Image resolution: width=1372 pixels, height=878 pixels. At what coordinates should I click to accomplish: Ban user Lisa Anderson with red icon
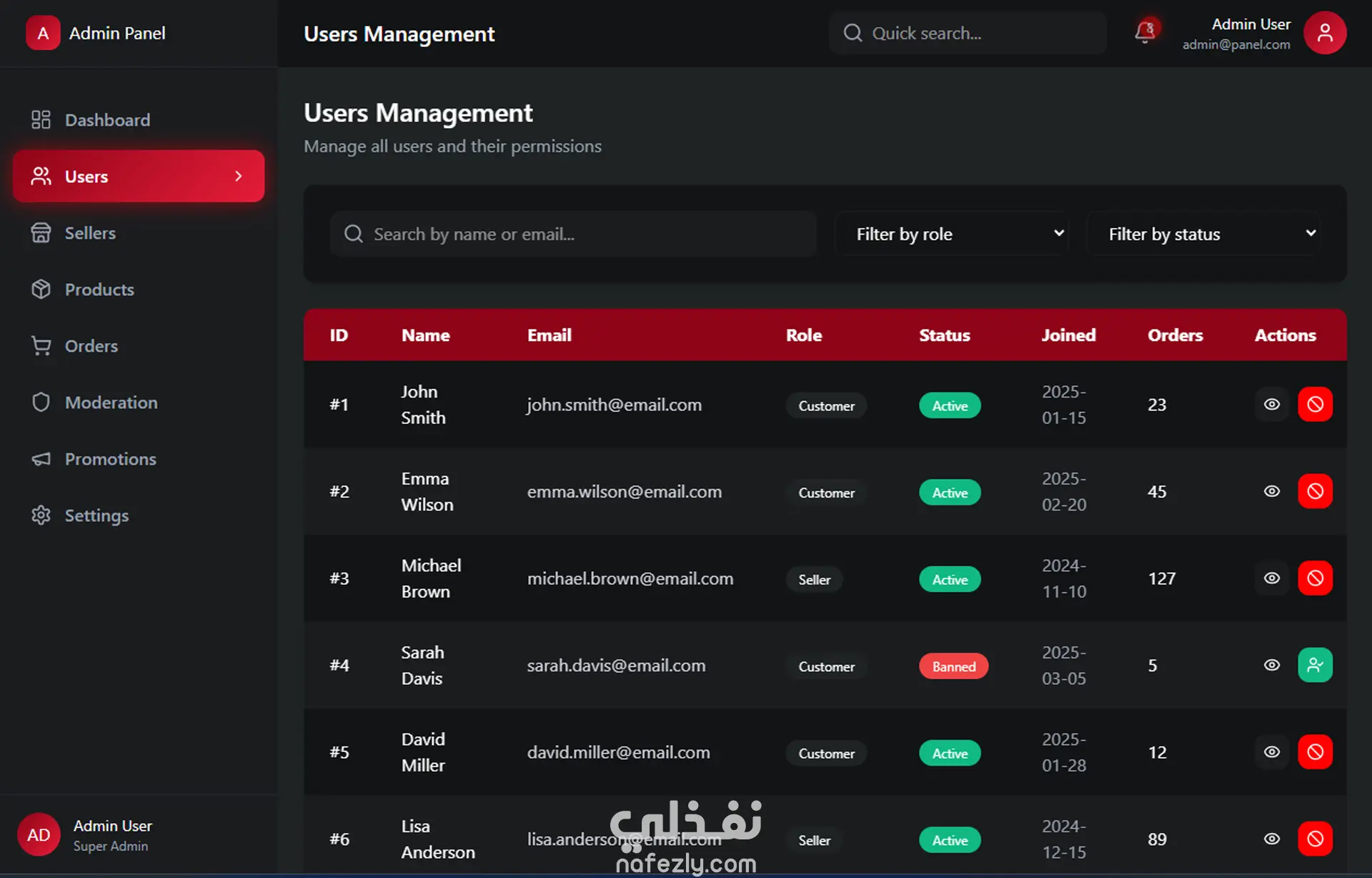point(1315,839)
